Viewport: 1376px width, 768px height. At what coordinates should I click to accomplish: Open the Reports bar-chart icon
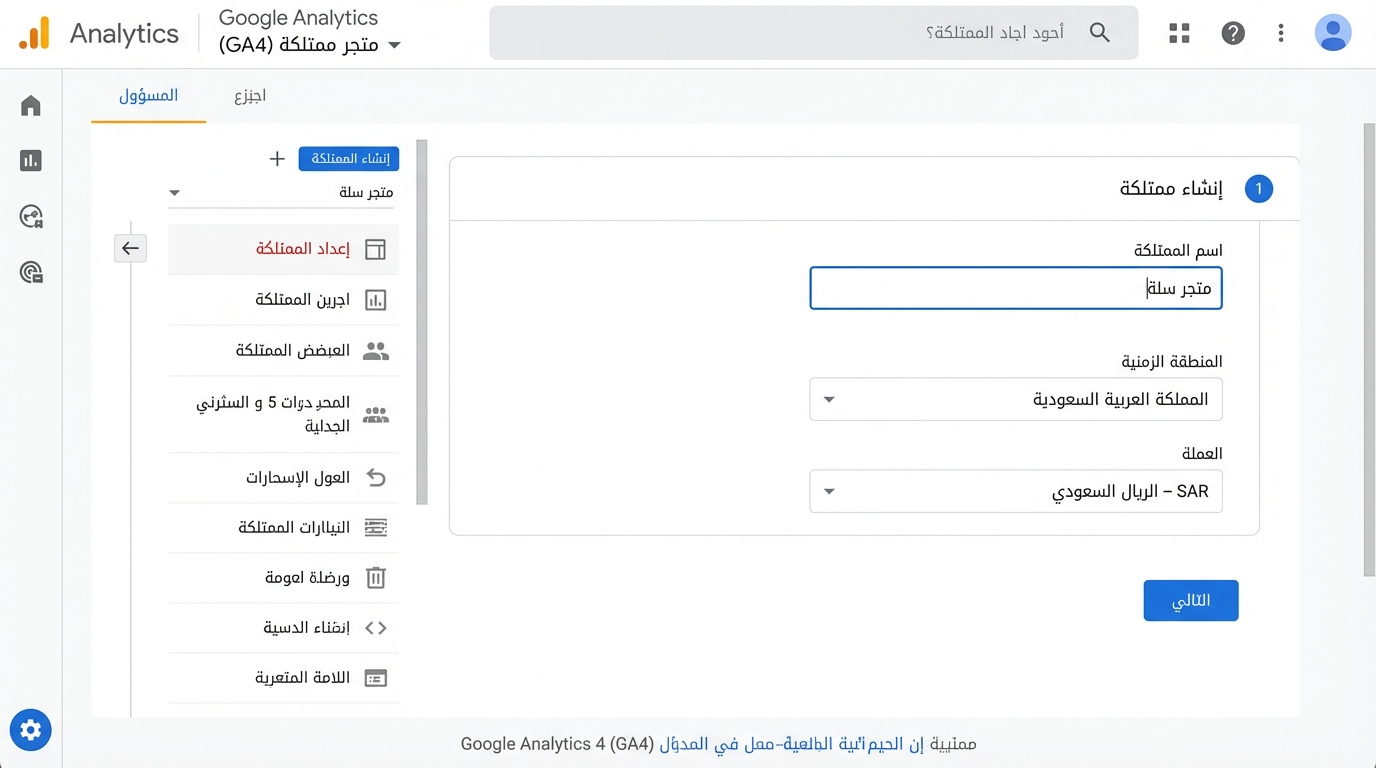point(30,160)
